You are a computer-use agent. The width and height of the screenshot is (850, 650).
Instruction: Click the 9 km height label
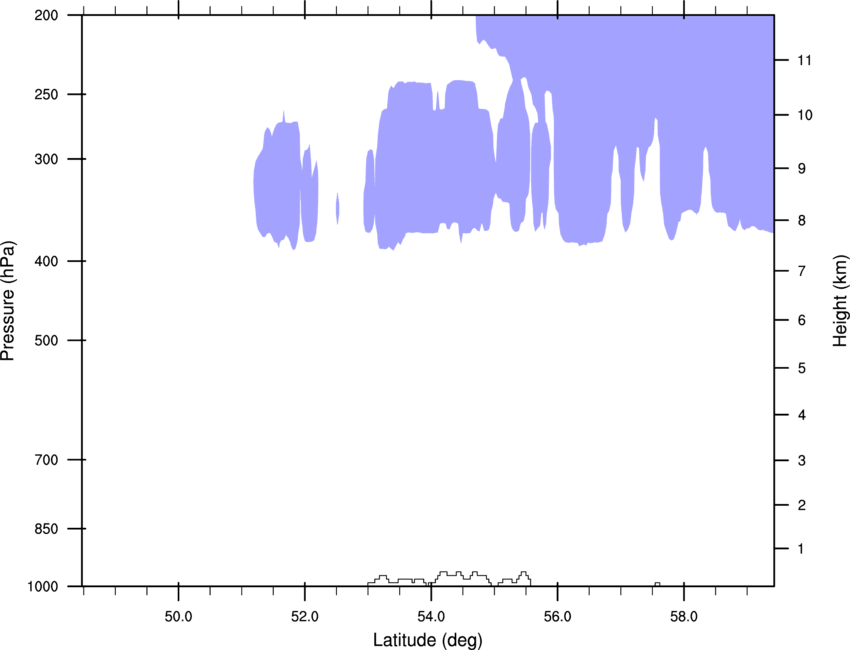[x=802, y=169]
